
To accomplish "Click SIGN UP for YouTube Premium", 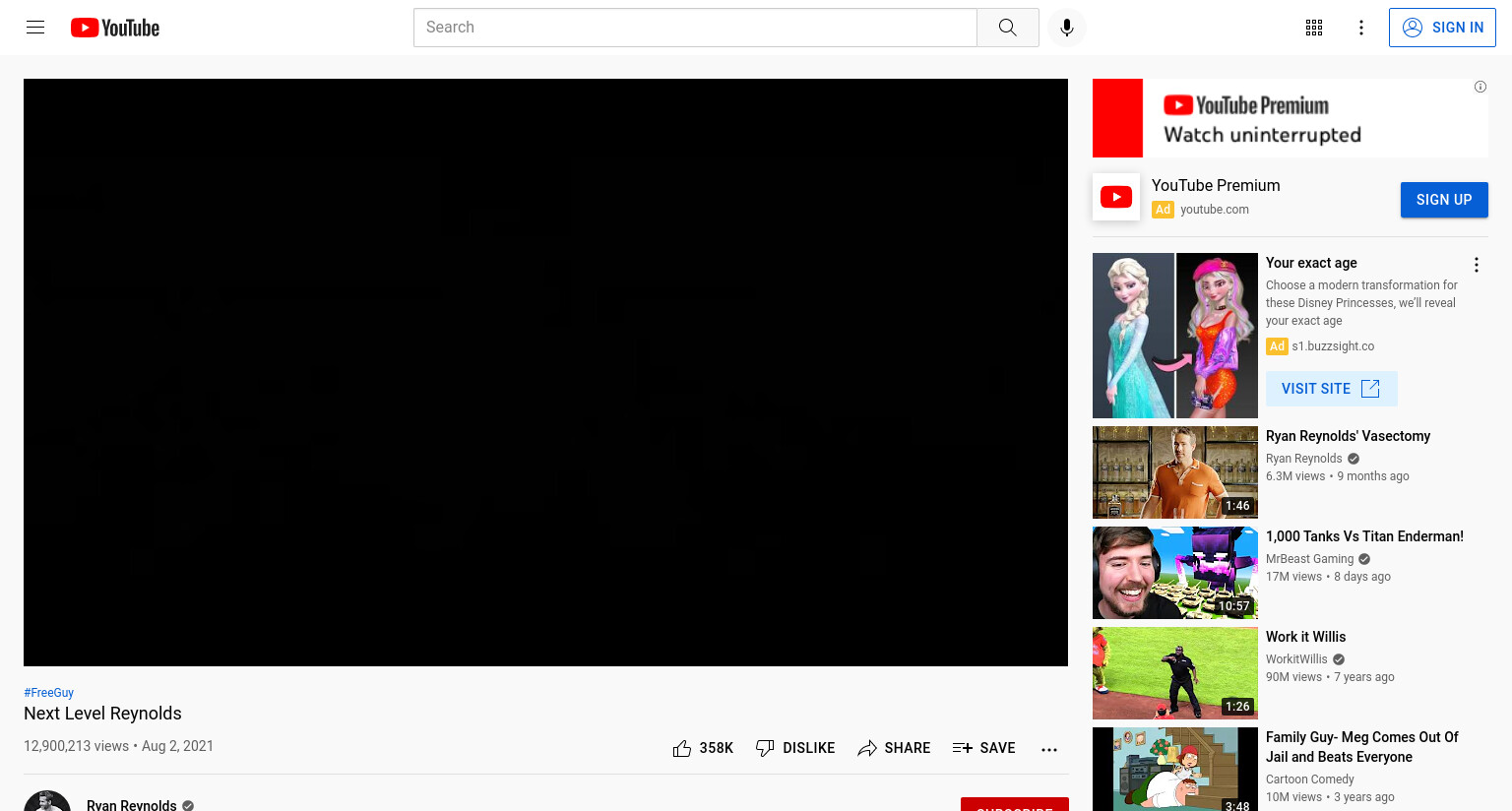I will click(x=1444, y=200).
